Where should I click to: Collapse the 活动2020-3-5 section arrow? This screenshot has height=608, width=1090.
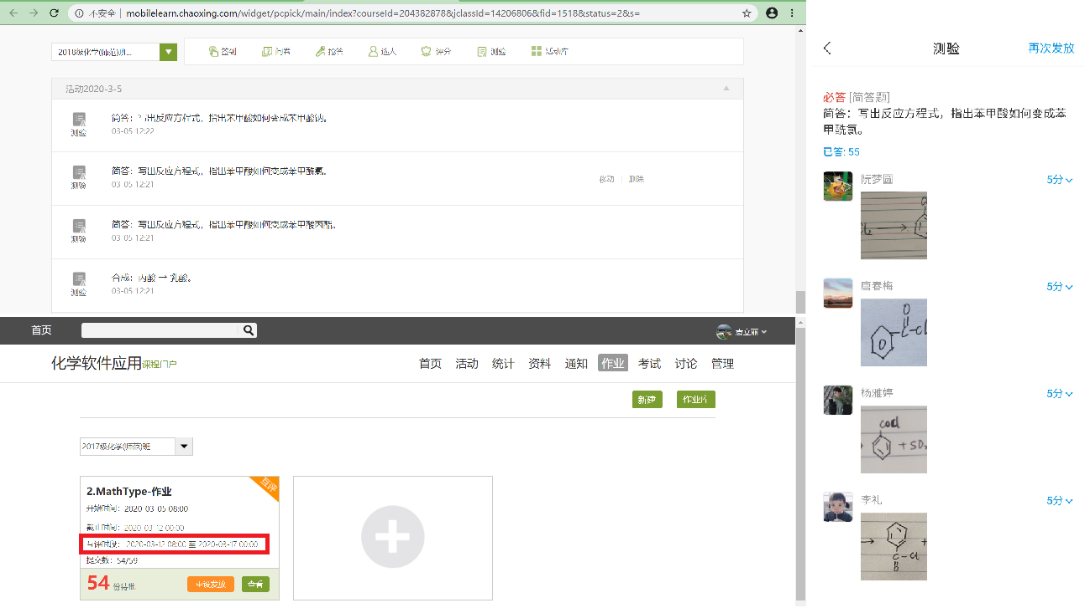[726, 89]
